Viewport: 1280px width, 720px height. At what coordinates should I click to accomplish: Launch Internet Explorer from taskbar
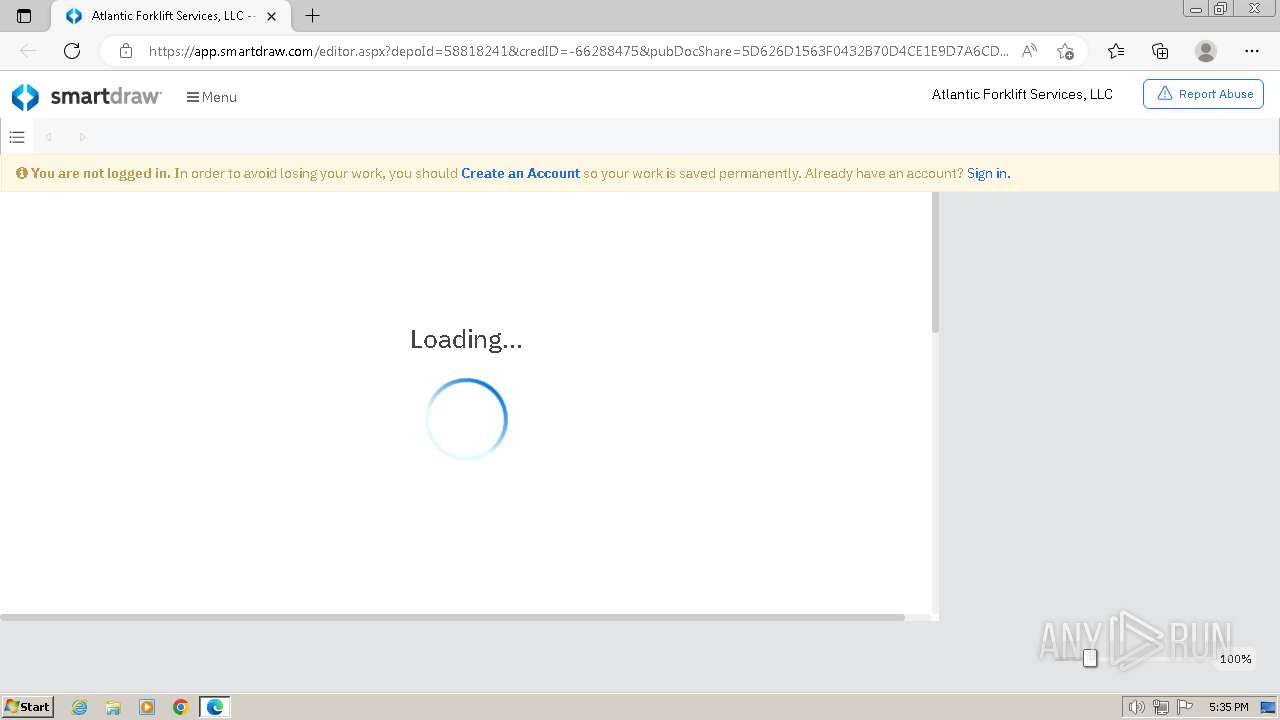pos(79,707)
